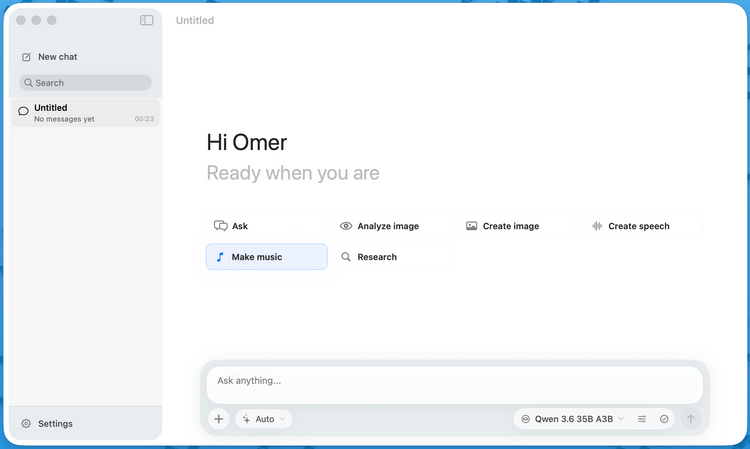Open the Auto mode dropdown
The height and width of the screenshot is (449, 750).
264,419
